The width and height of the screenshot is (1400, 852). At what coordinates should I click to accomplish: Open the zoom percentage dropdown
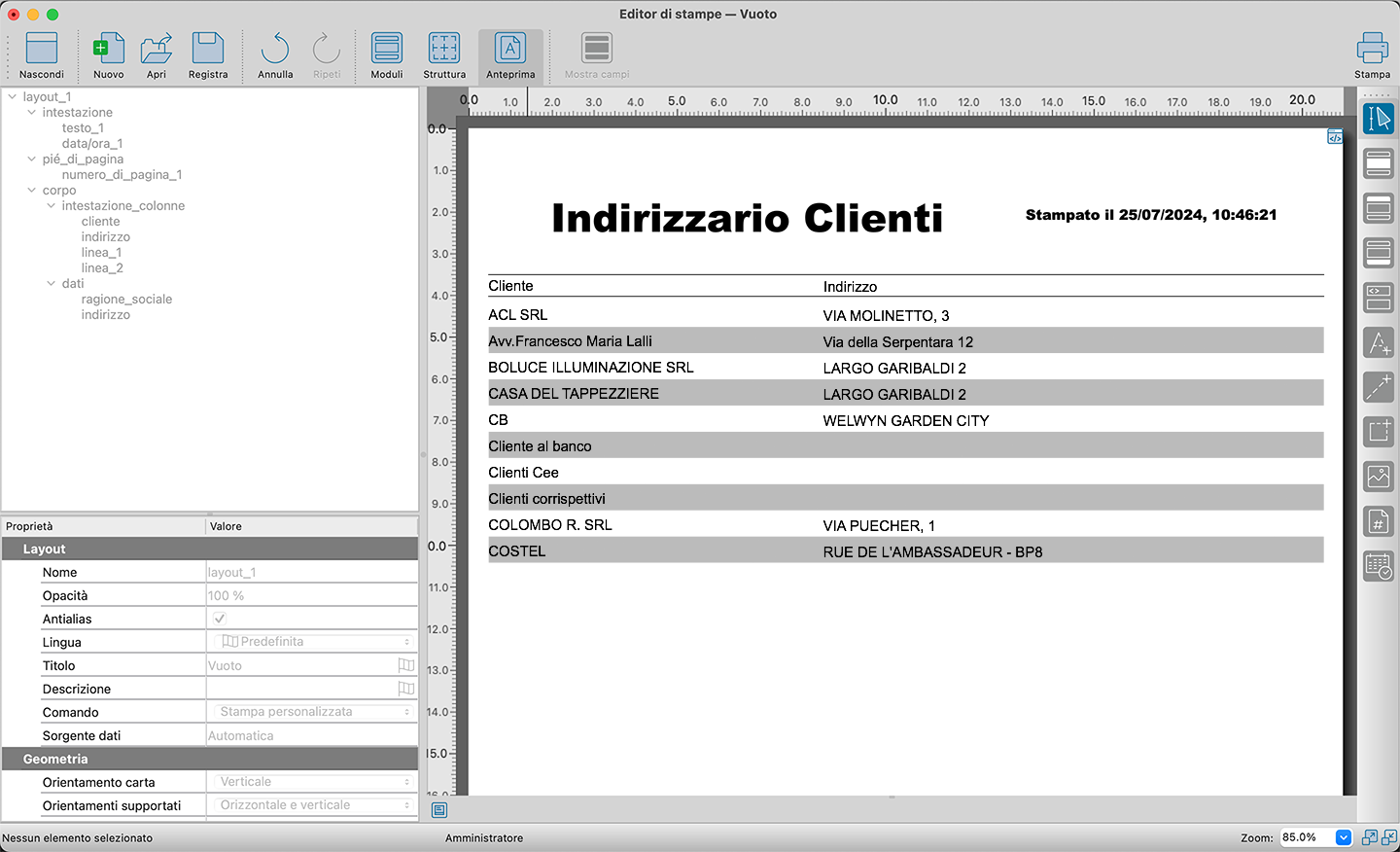pos(1344,837)
